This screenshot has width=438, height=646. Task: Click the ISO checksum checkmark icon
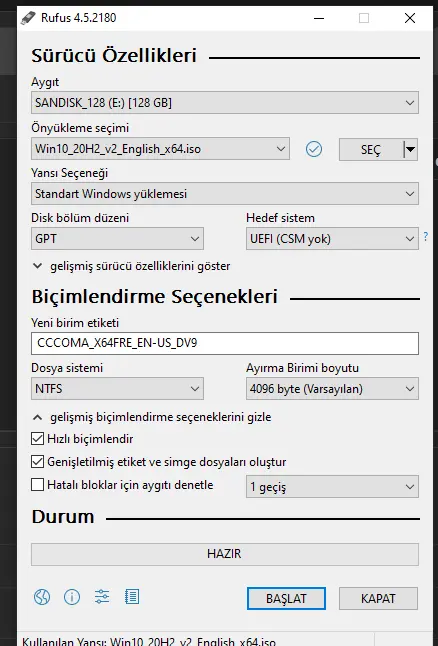pyautogui.click(x=314, y=149)
